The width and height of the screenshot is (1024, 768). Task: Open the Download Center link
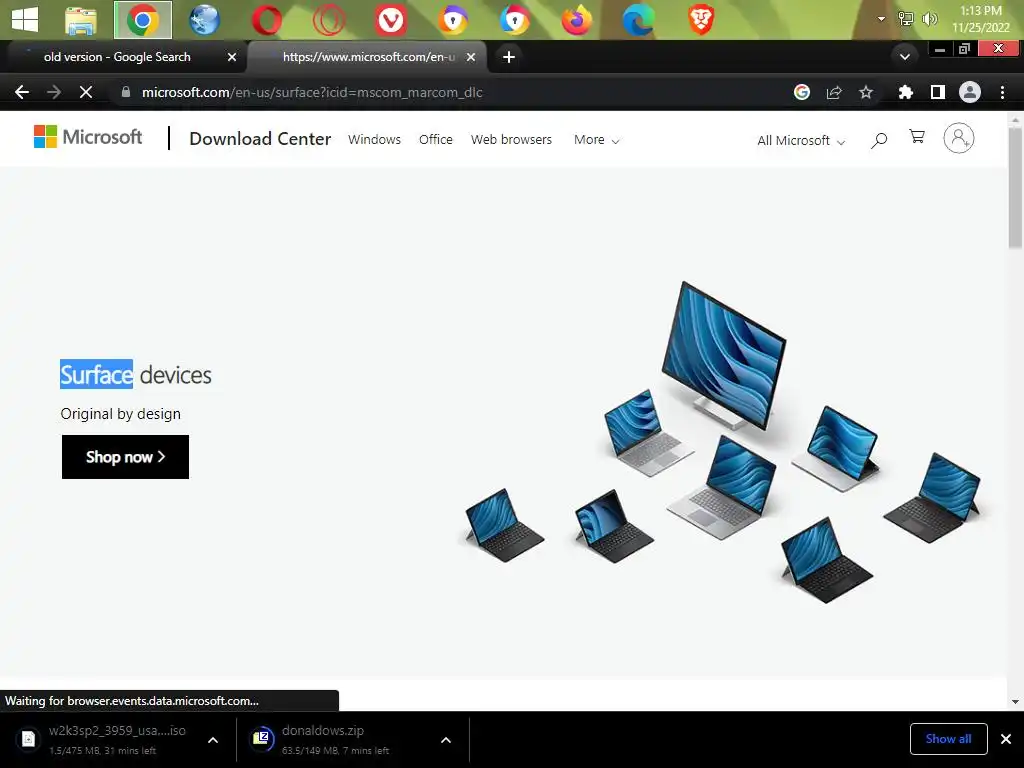[x=260, y=138]
